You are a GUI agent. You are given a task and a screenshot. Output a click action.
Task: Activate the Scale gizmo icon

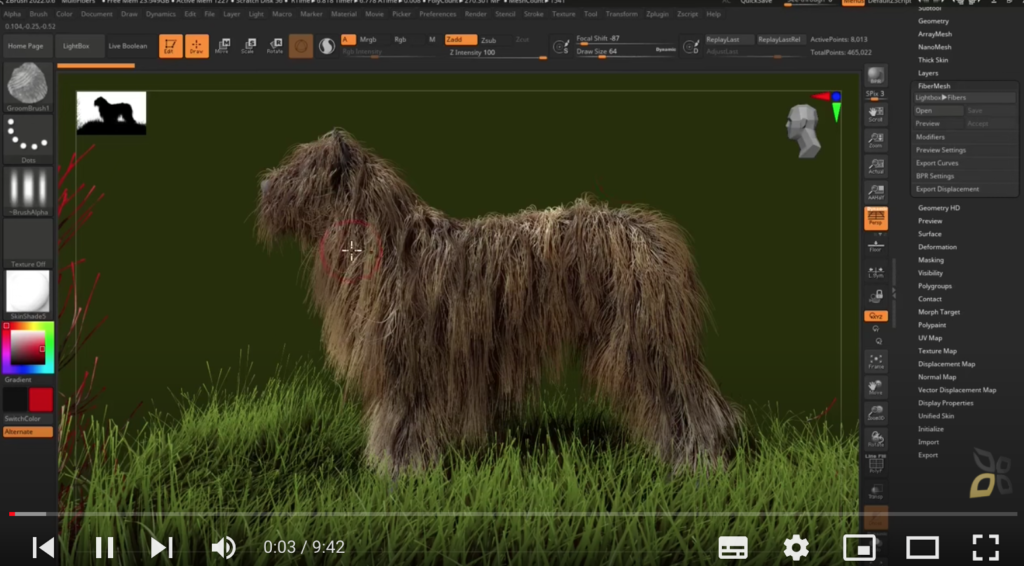click(x=249, y=46)
